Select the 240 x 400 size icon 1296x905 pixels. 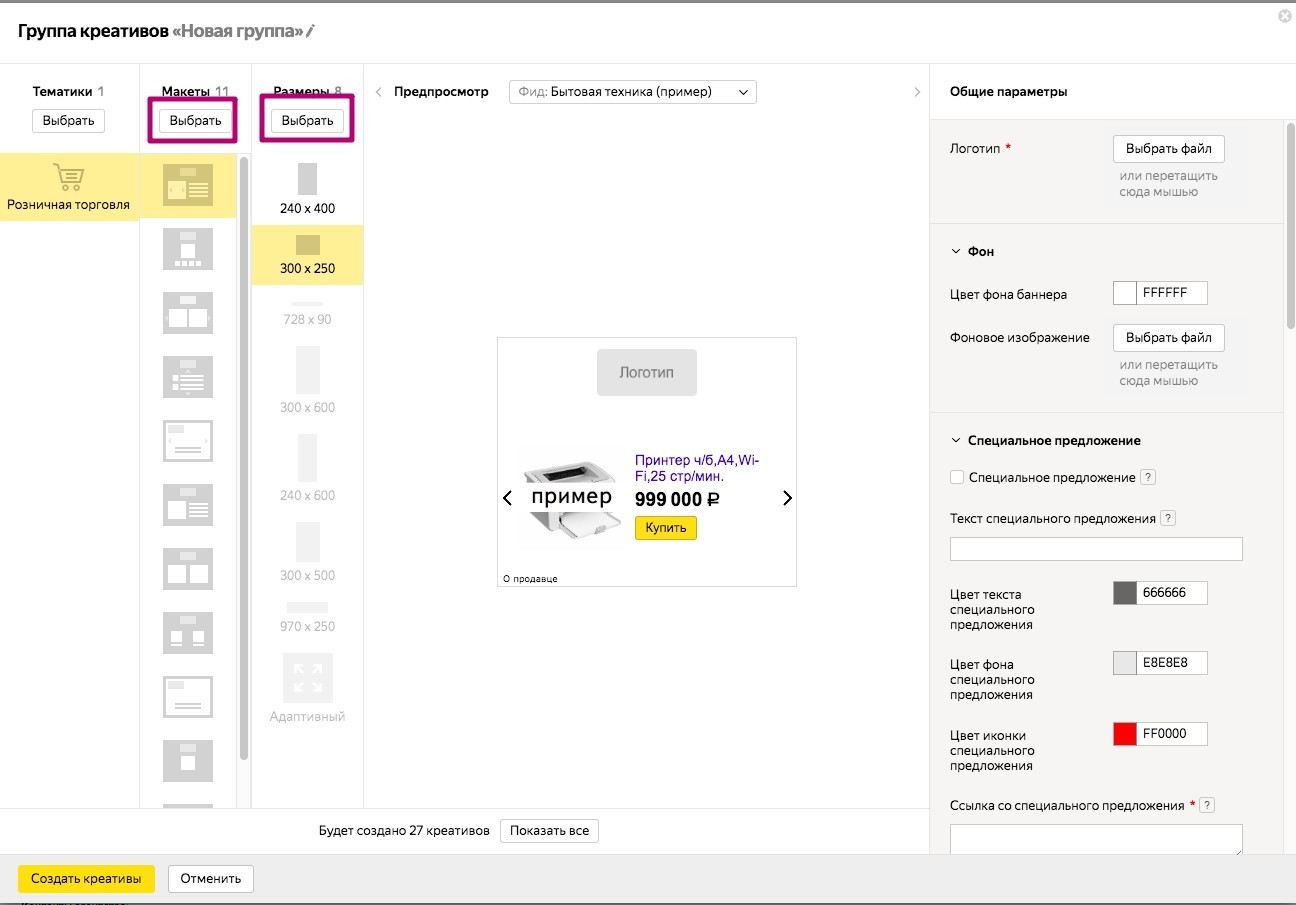click(x=307, y=179)
